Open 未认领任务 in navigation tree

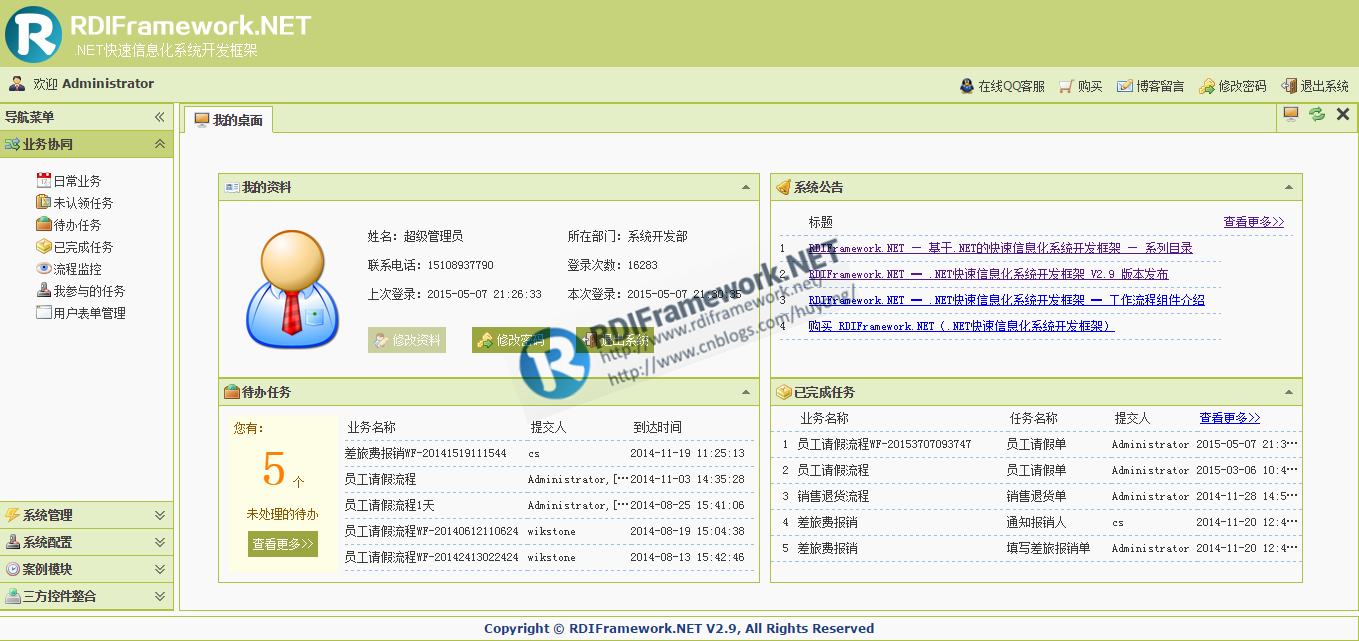[83, 203]
